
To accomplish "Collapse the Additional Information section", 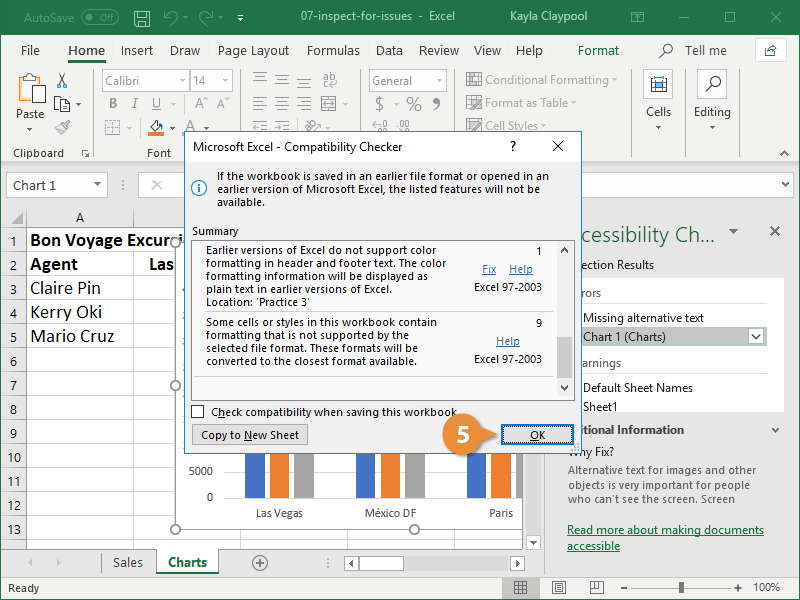I will [x=775, y=430].
